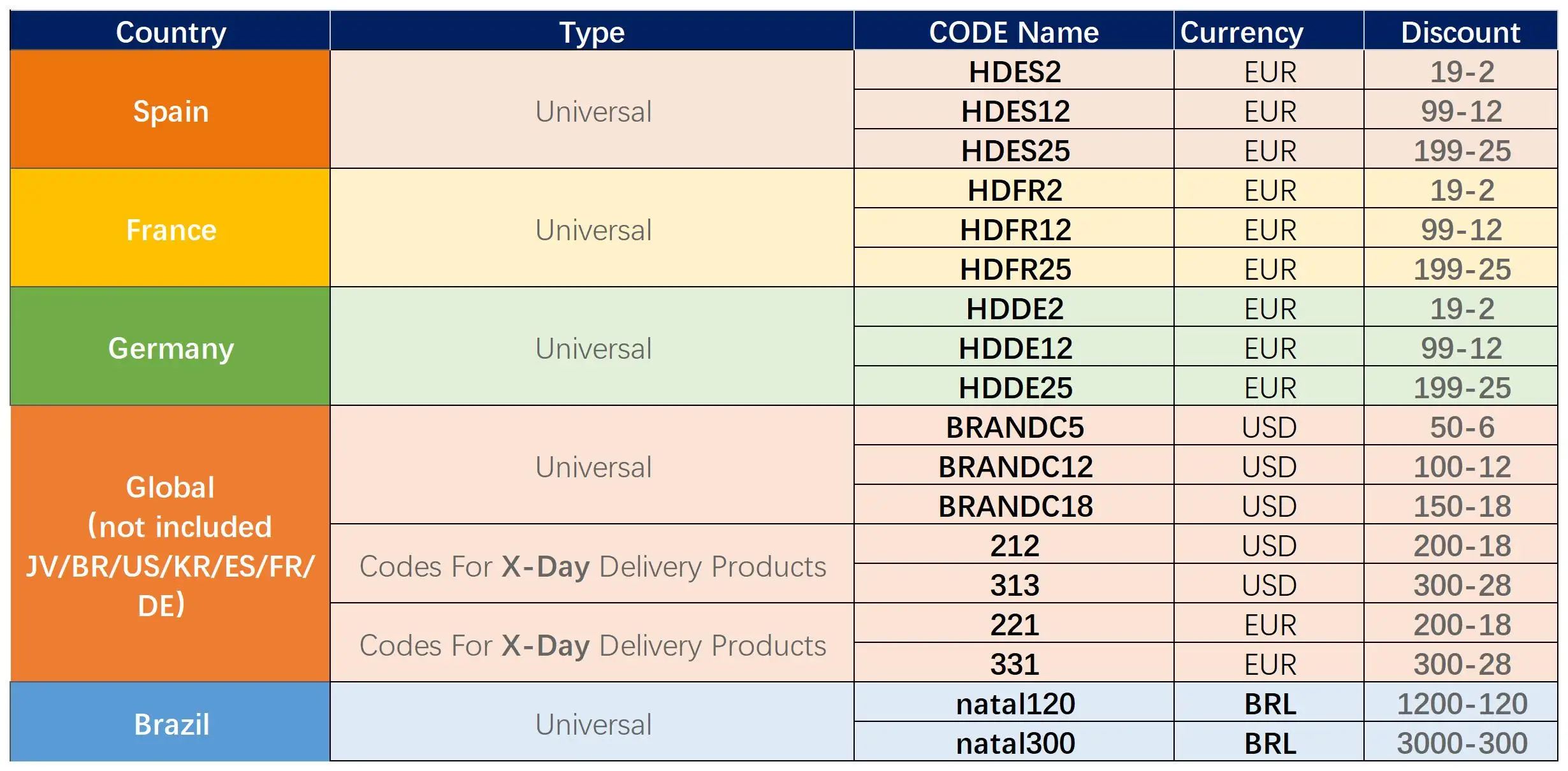This screenshot has width=1568, height=771.
Task: Click the 1200-120 discount cell
Action: click(1462, 703)
